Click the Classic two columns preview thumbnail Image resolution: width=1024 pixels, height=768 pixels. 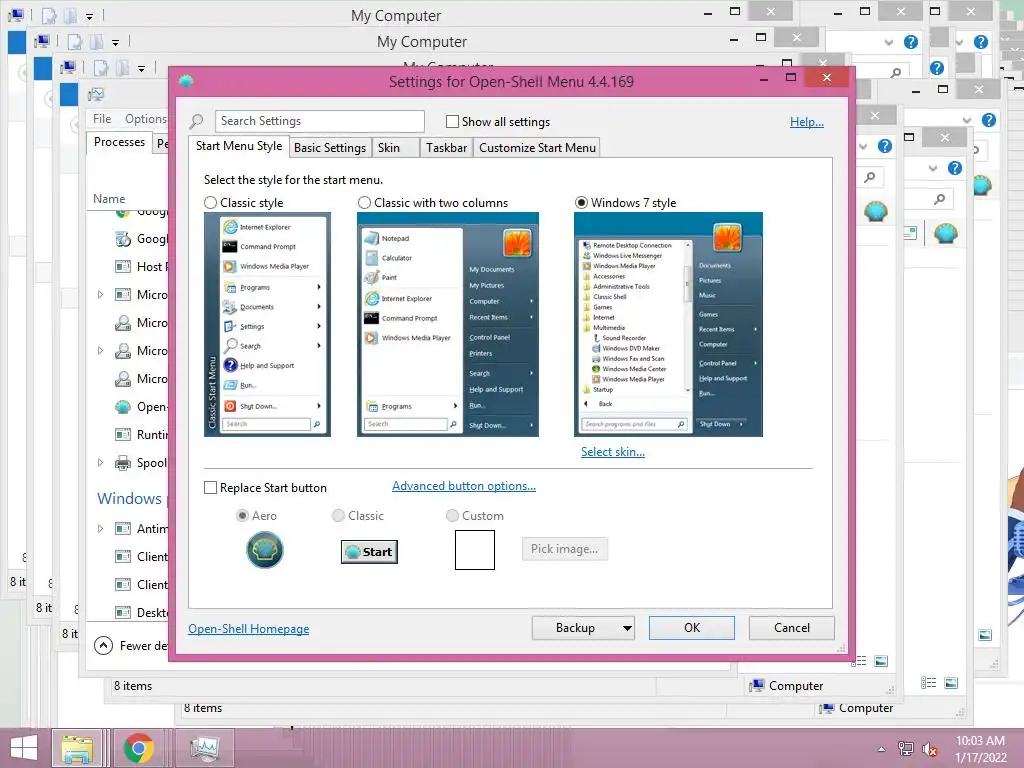448,325
